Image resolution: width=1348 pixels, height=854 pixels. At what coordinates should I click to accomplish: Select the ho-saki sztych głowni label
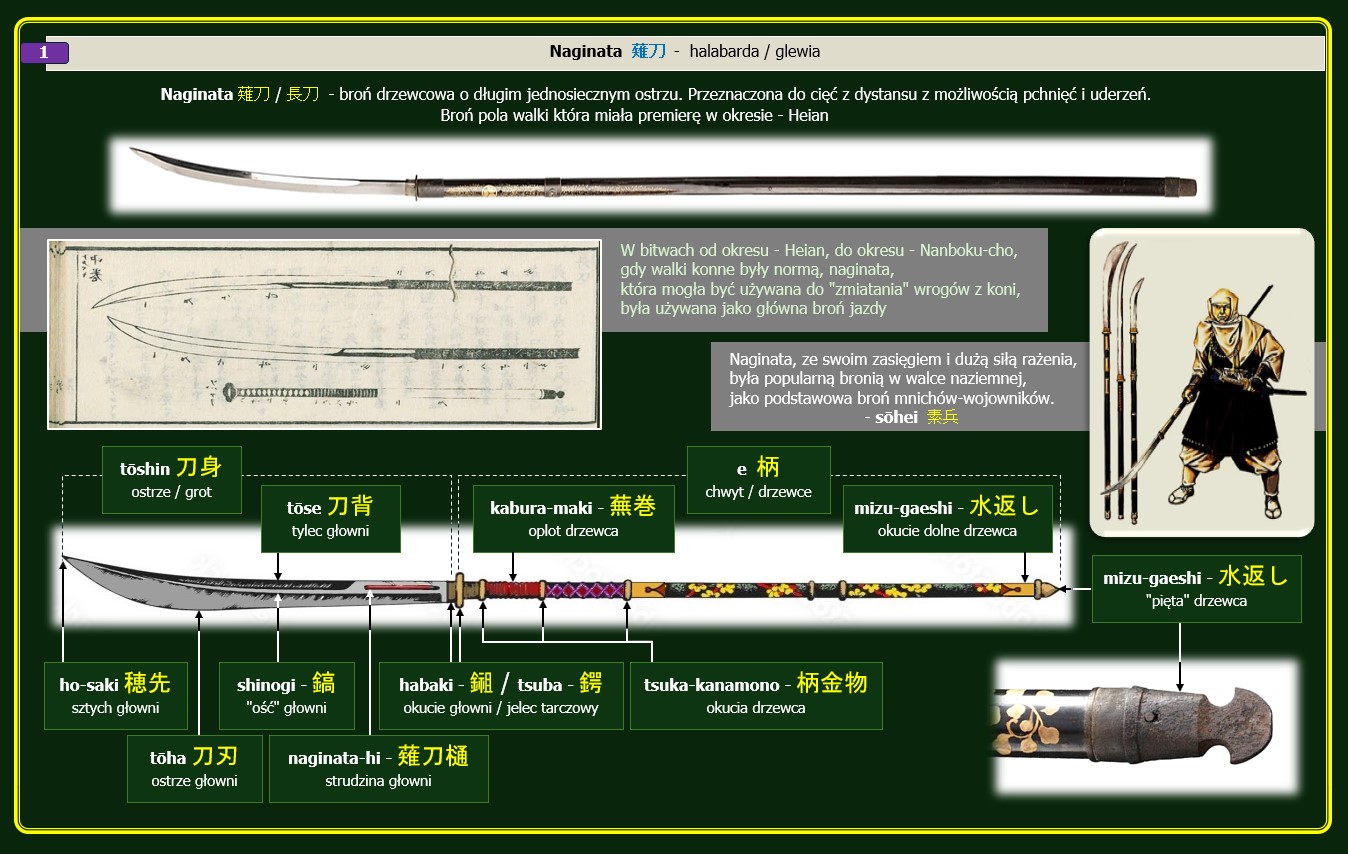point(115,695)
